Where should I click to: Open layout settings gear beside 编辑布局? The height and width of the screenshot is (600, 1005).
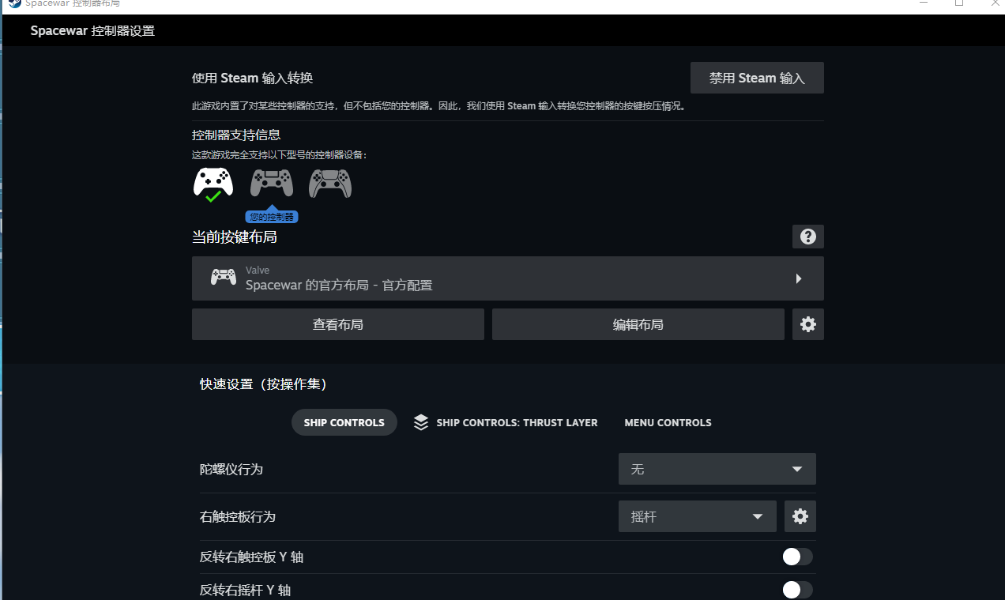coord(808,324)
